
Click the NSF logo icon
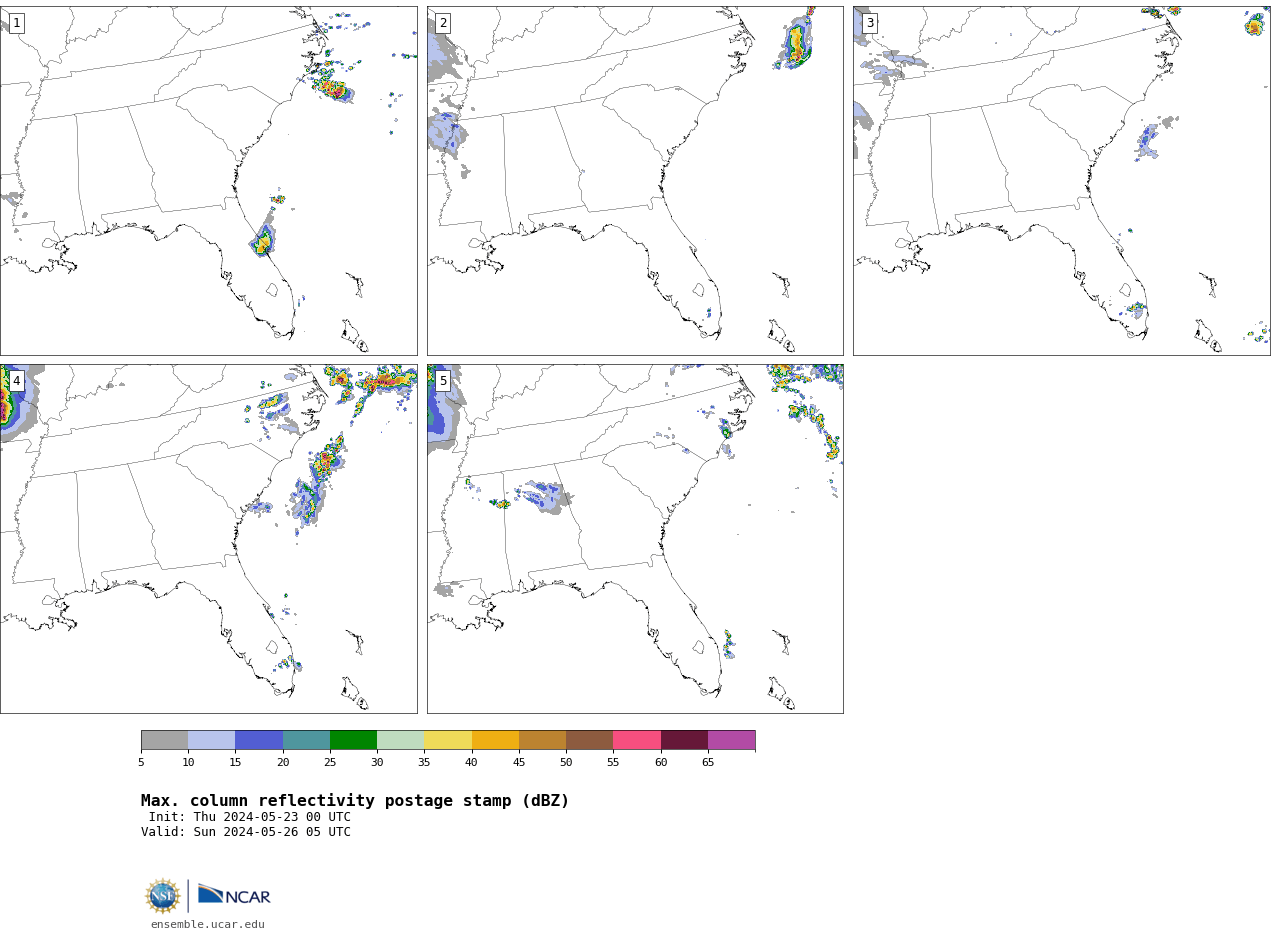click(163, 896)
